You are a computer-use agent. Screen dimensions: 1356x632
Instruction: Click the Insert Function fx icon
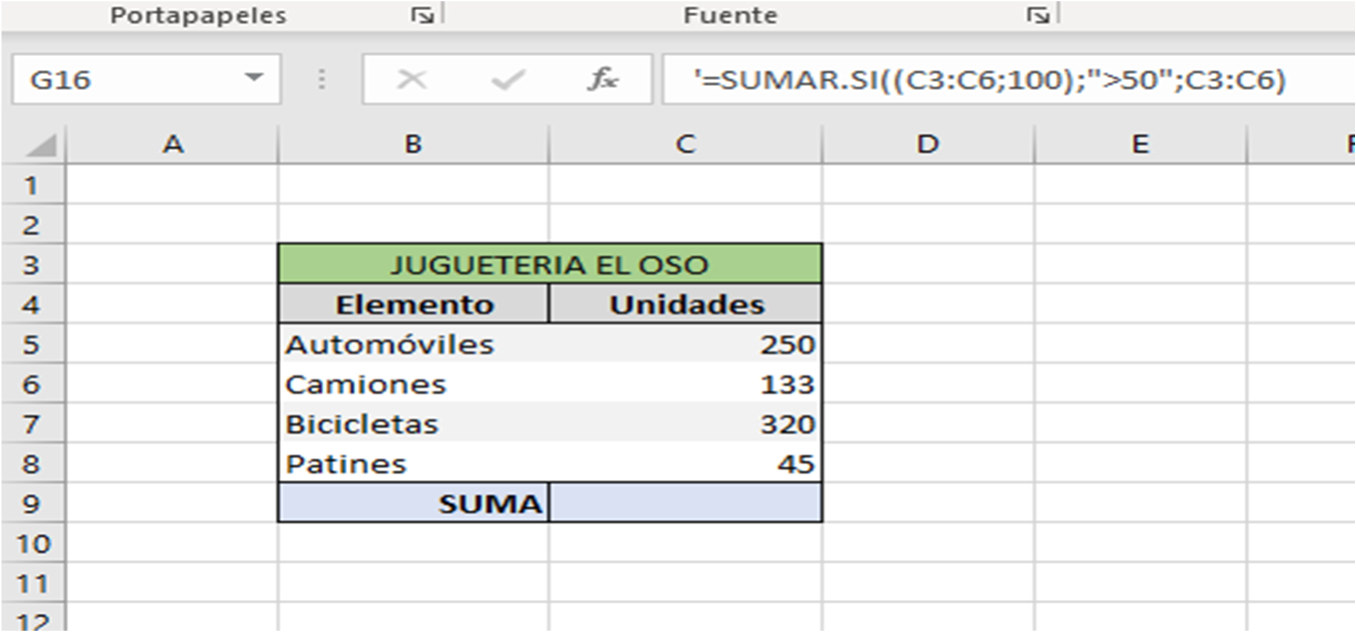pyautogui.click(x=602, y=80)
